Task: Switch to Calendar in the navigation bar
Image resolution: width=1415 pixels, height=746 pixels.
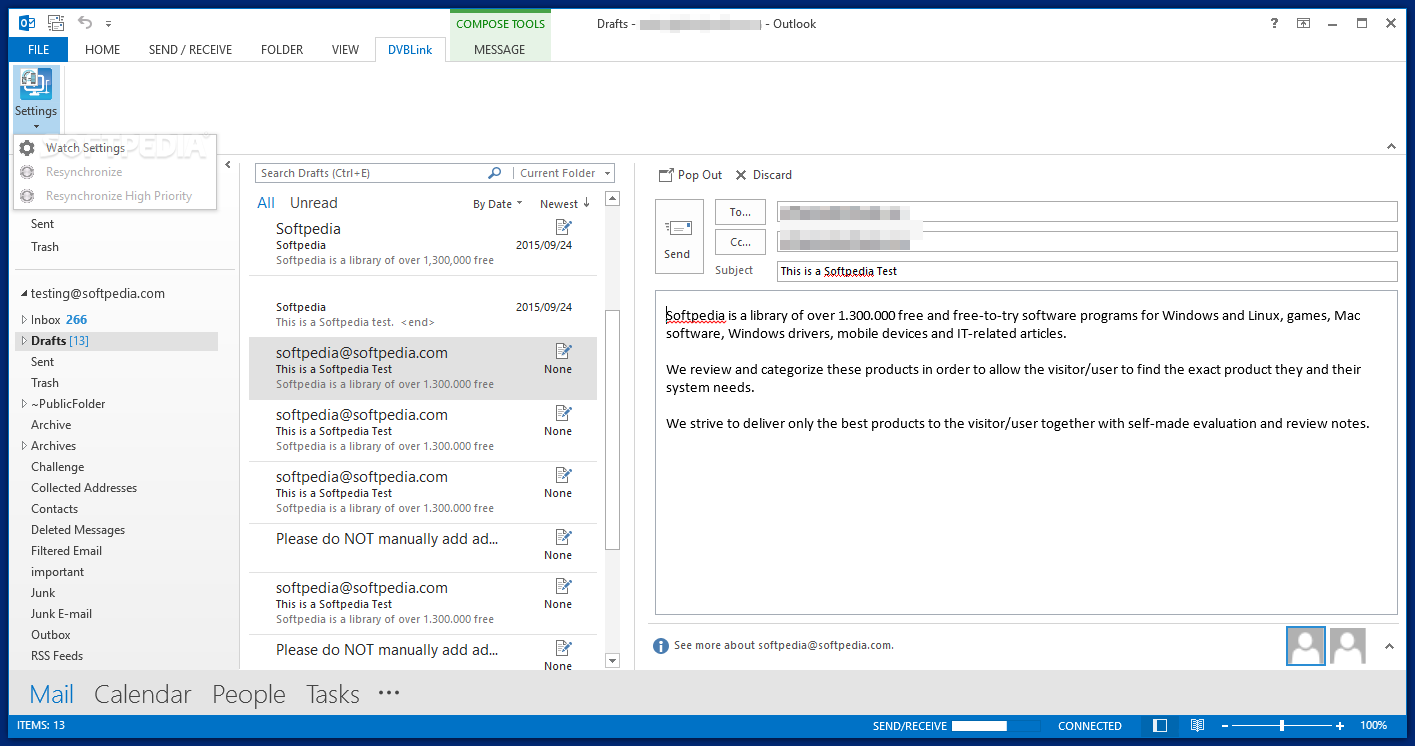Action: pyautogui.click(x=143, y=694)
